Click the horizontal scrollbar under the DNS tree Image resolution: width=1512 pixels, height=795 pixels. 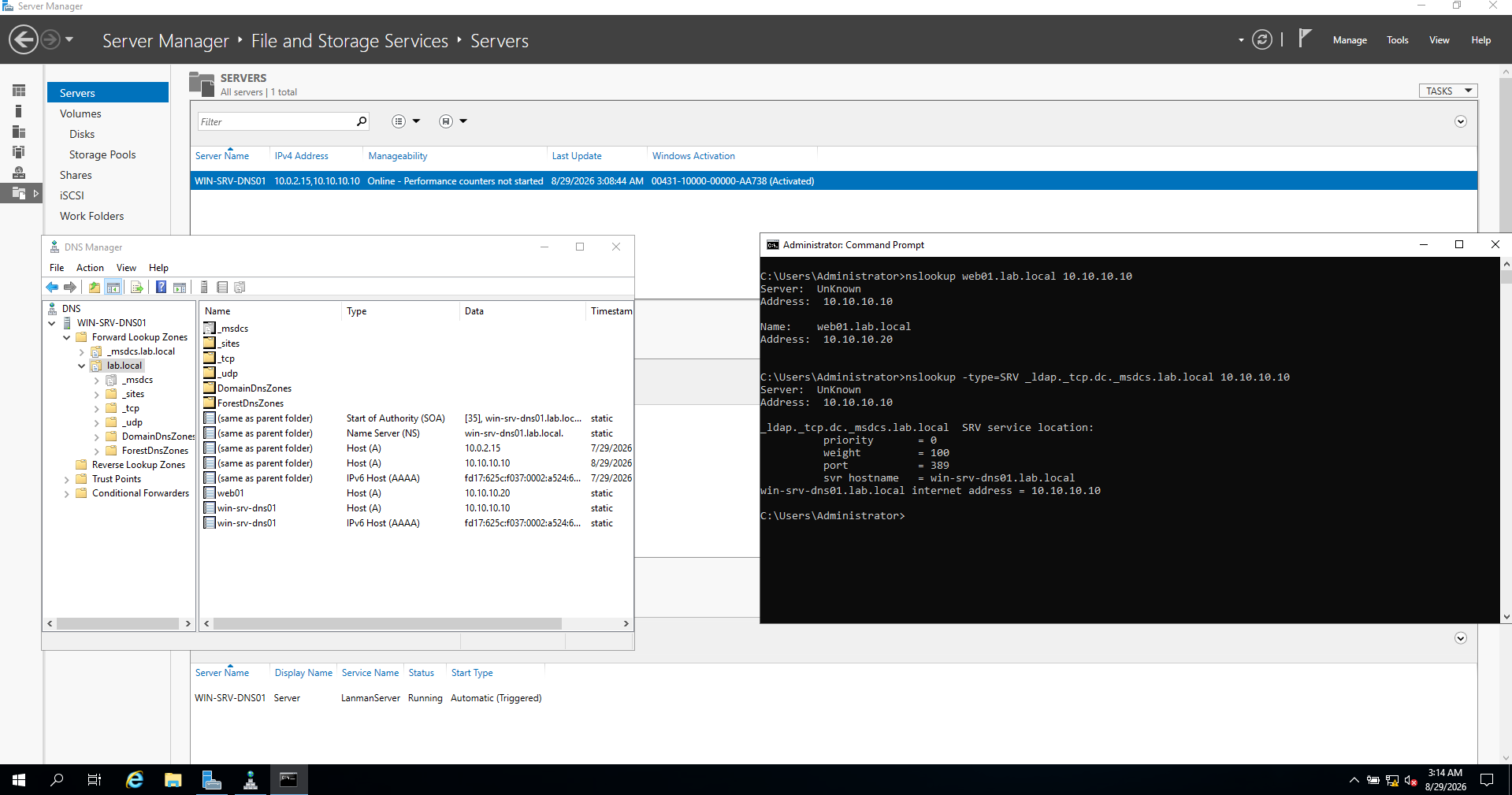pyautogui.click(x=119, y=623)
